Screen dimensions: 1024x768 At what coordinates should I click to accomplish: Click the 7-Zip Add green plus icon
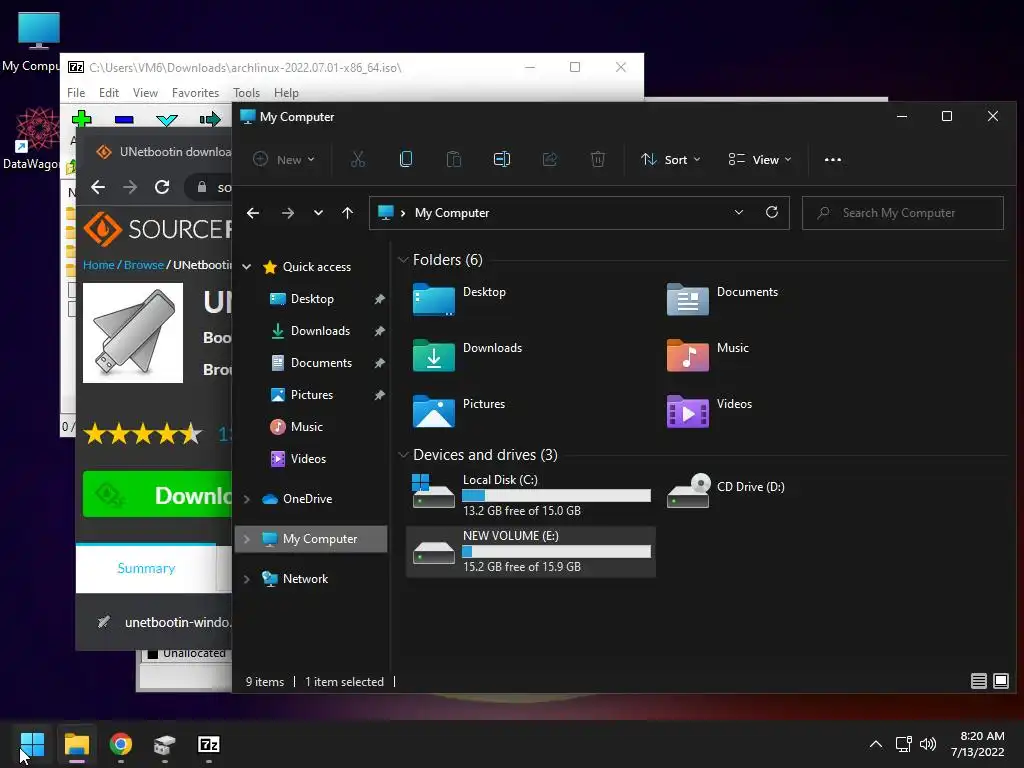[x=82, y=119]
